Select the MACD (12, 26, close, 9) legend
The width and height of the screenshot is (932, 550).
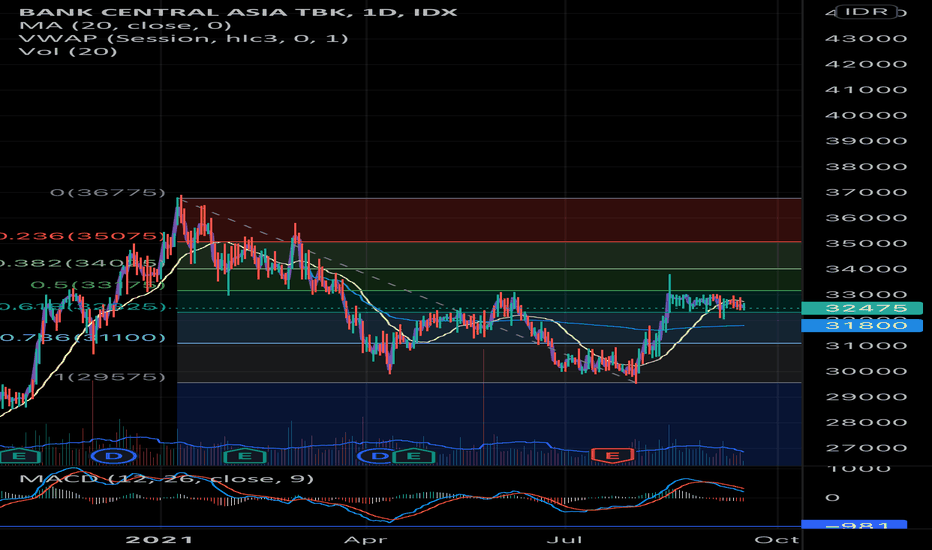point(166,479)
